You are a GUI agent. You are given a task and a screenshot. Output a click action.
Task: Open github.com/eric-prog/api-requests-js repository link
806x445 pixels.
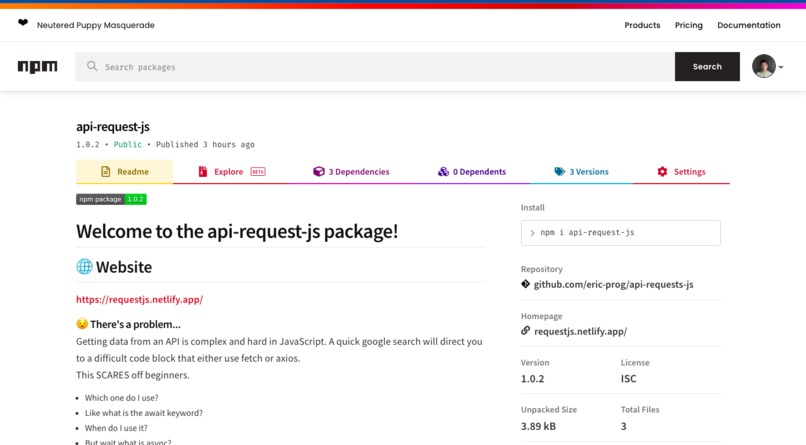[x=613, y=284]
